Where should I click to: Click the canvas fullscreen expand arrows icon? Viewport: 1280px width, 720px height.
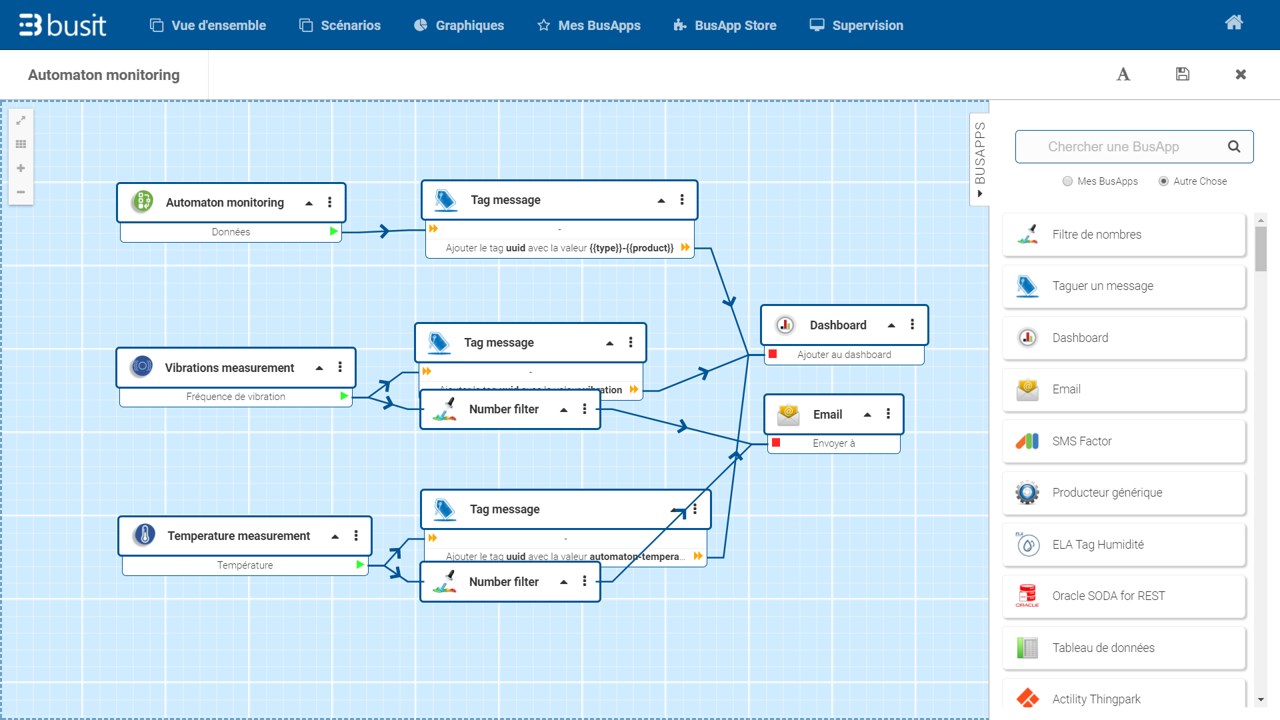coord(21,120)
